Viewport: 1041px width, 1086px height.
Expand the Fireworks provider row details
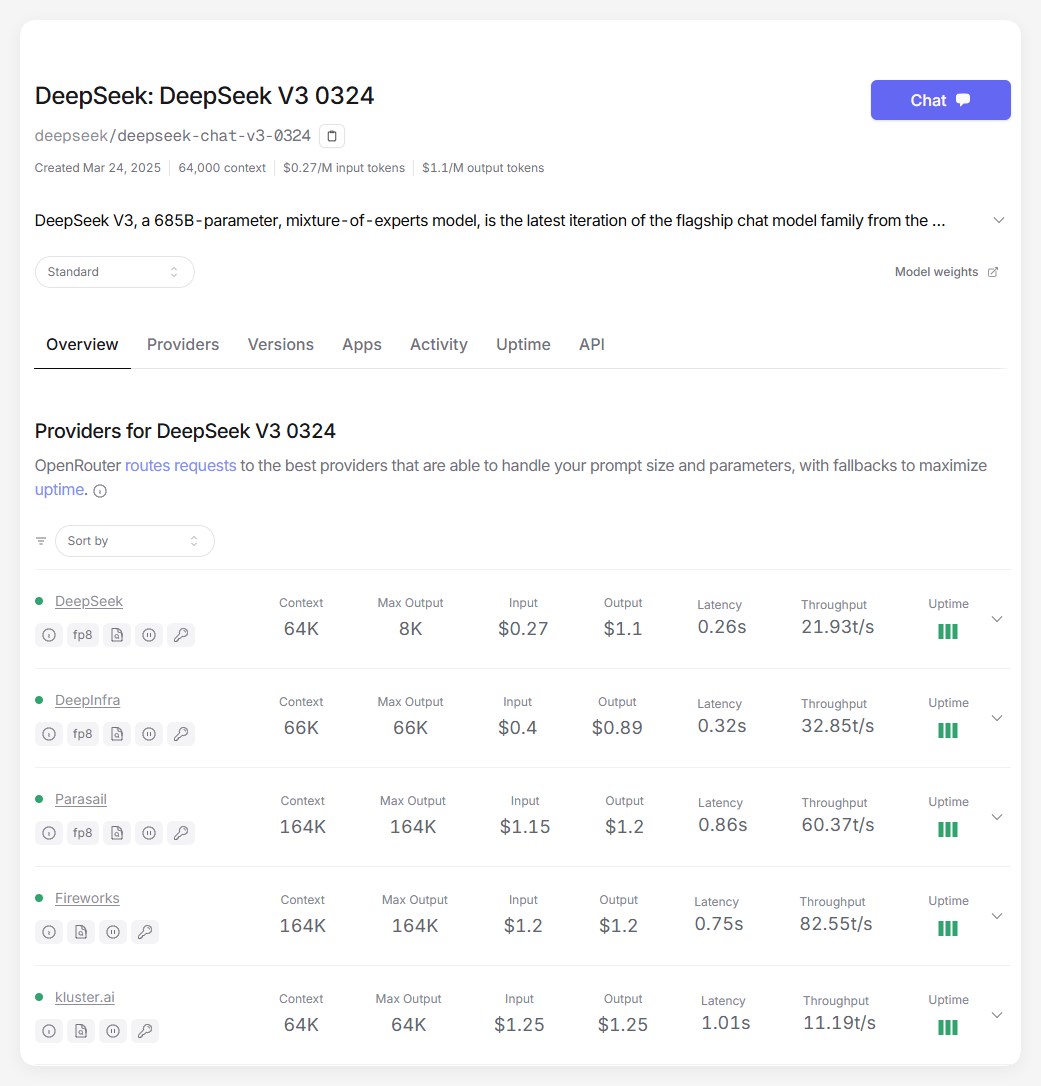click(996, 916)
